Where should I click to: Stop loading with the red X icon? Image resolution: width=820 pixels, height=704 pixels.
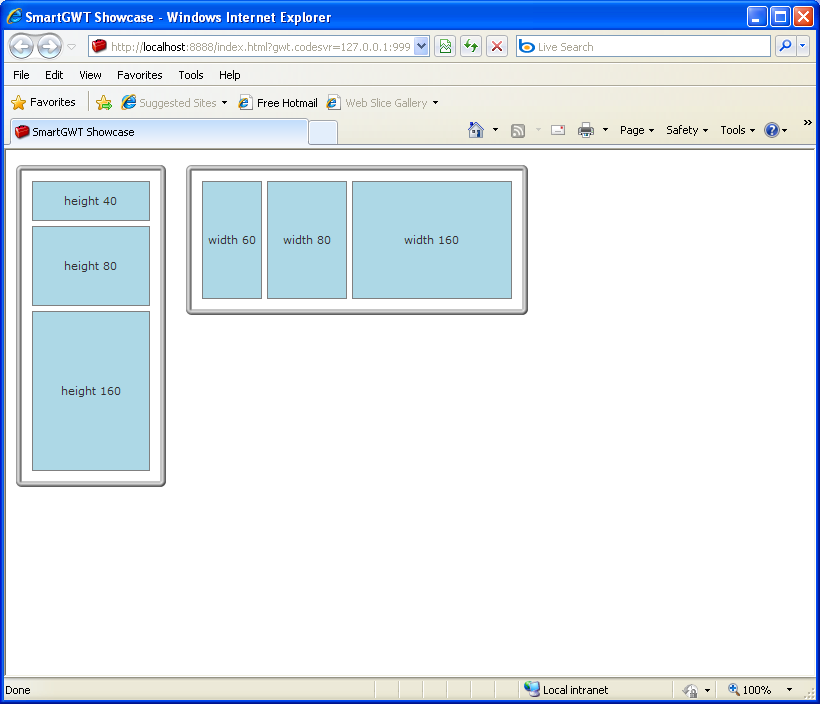pyautogui.click(x=497, y=47)
